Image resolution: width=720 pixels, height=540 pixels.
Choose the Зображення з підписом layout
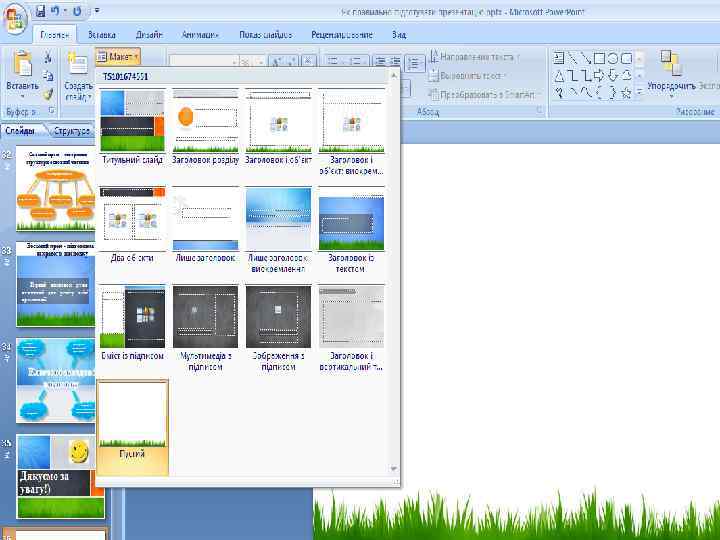tap(278, 328)
